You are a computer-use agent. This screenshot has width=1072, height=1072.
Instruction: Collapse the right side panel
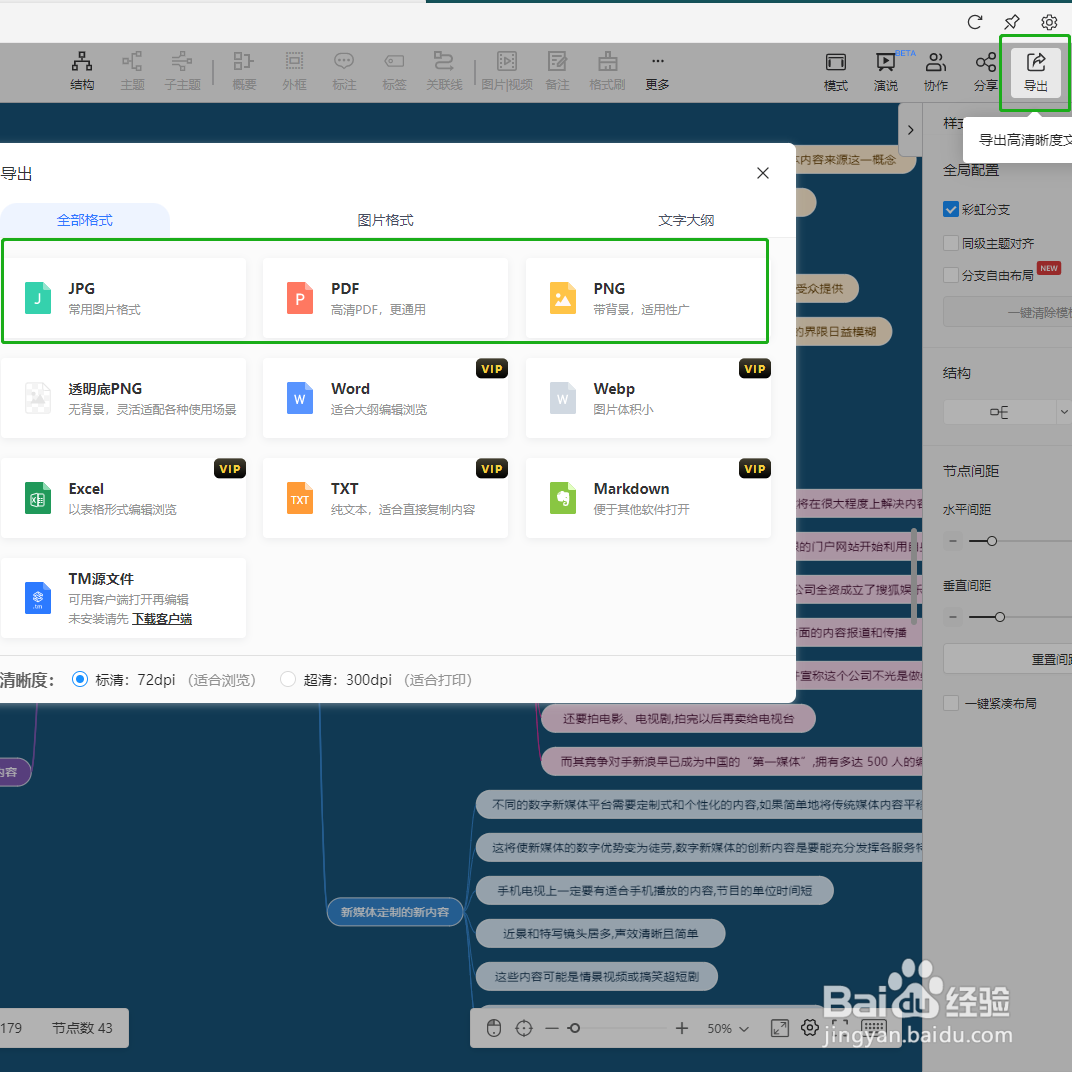[910, 130]
